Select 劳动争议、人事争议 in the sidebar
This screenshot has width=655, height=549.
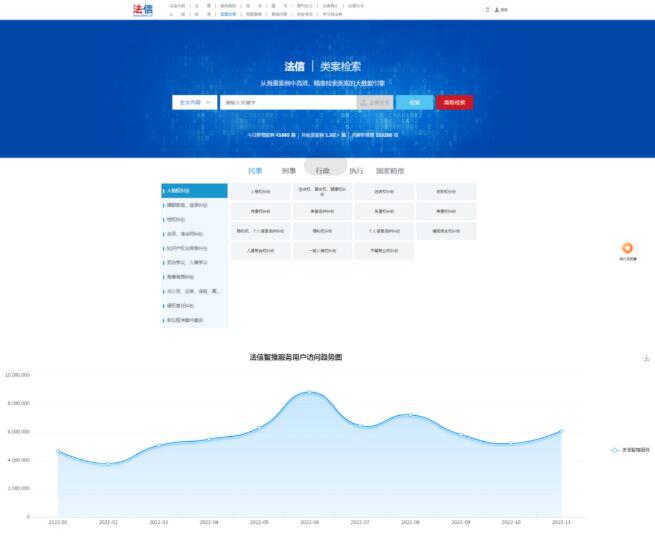[195, 262]
